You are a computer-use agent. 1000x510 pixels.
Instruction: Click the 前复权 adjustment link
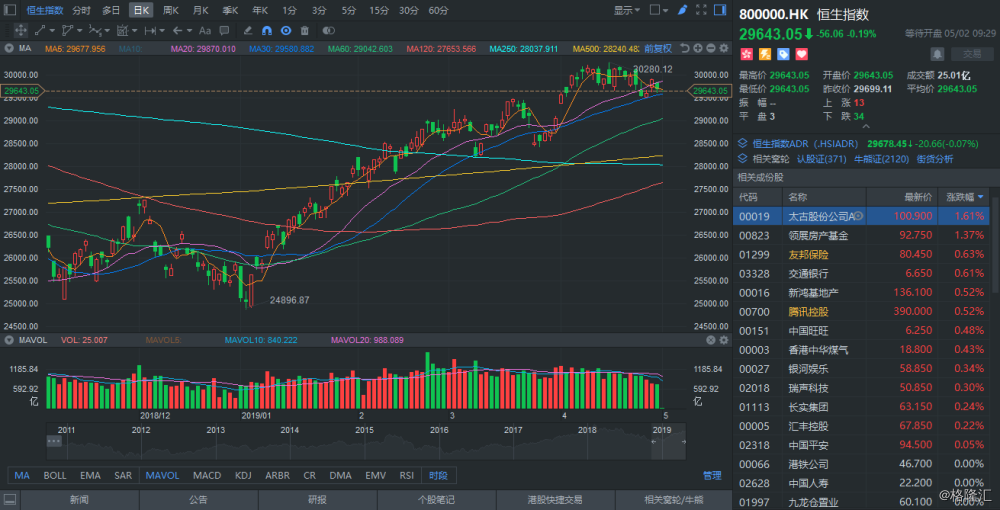[658, 48]
